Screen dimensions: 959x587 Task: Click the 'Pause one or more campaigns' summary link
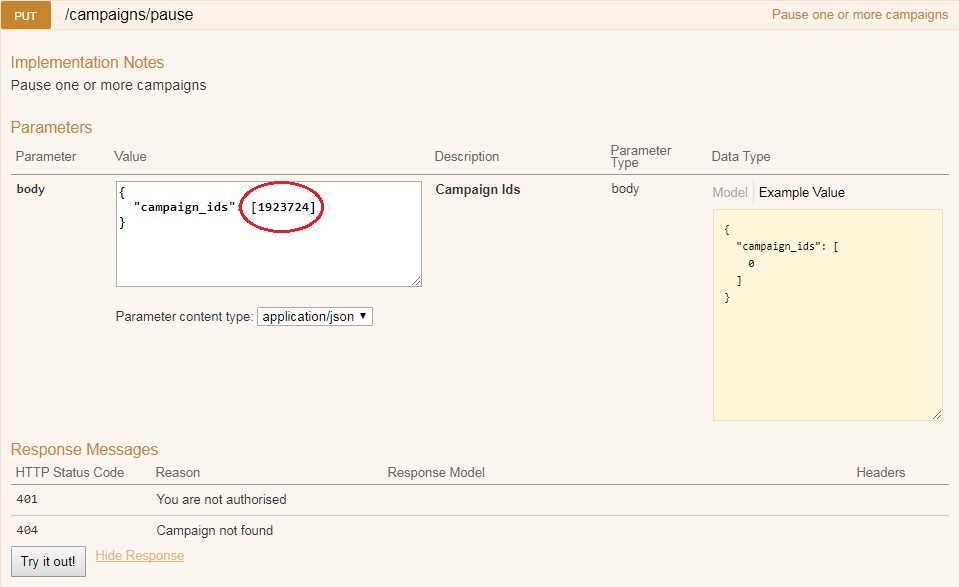click(x=859, y=15)
